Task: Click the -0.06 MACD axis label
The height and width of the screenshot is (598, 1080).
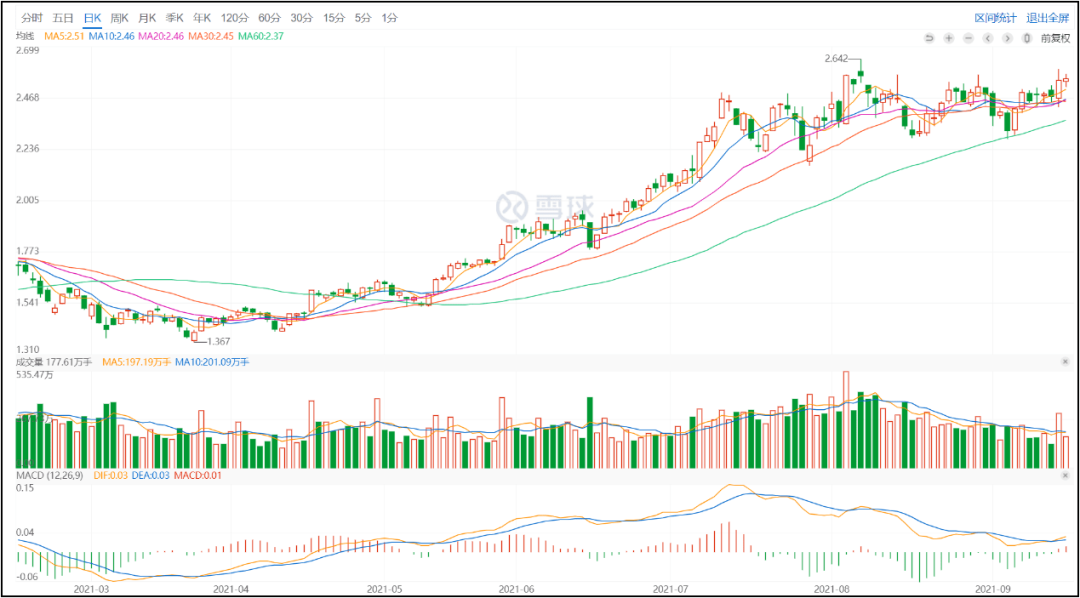Action: pyautogui.click(x=27, y=577)
